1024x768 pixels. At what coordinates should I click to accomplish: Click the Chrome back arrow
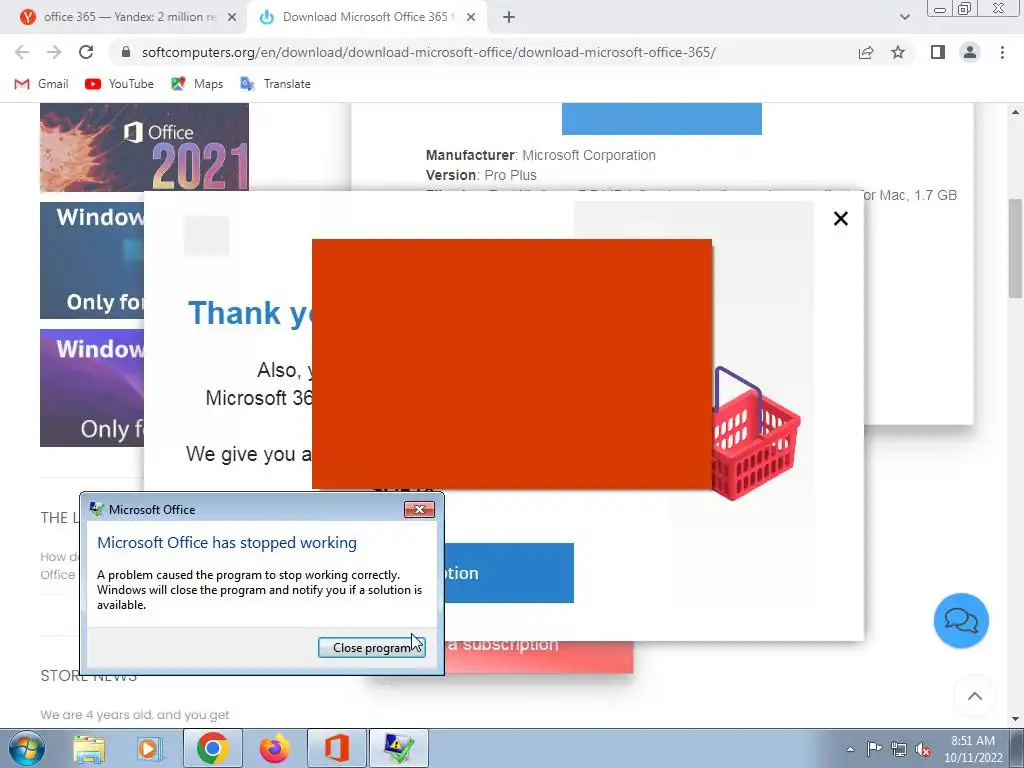pyautogui.click(x=22, y=52)
